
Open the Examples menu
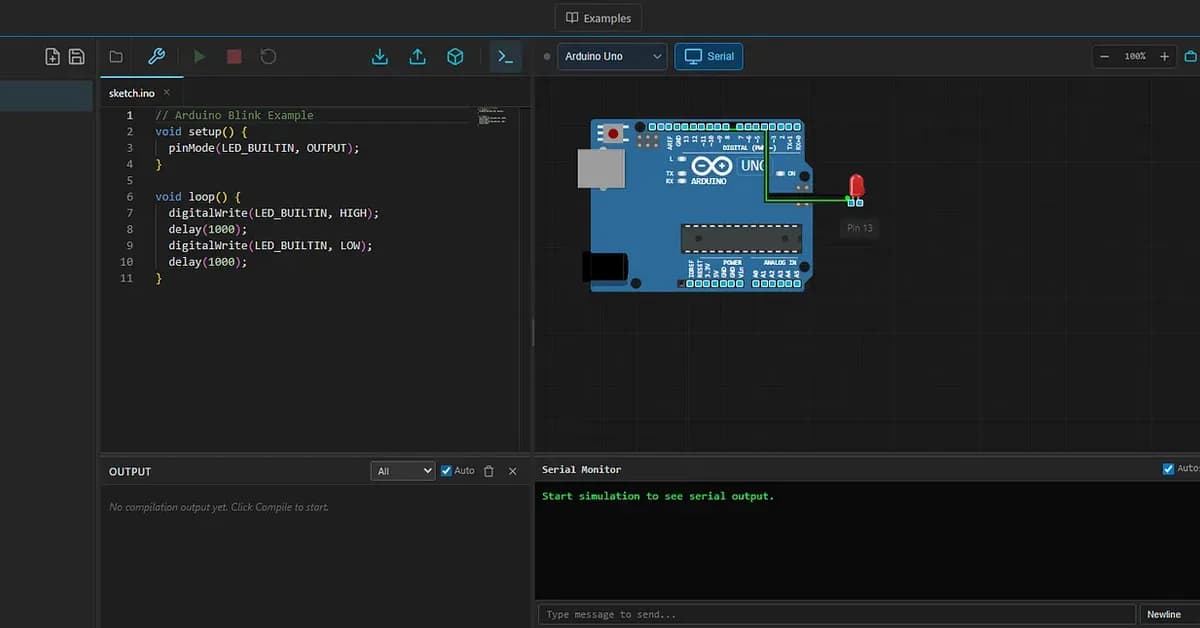598,17
